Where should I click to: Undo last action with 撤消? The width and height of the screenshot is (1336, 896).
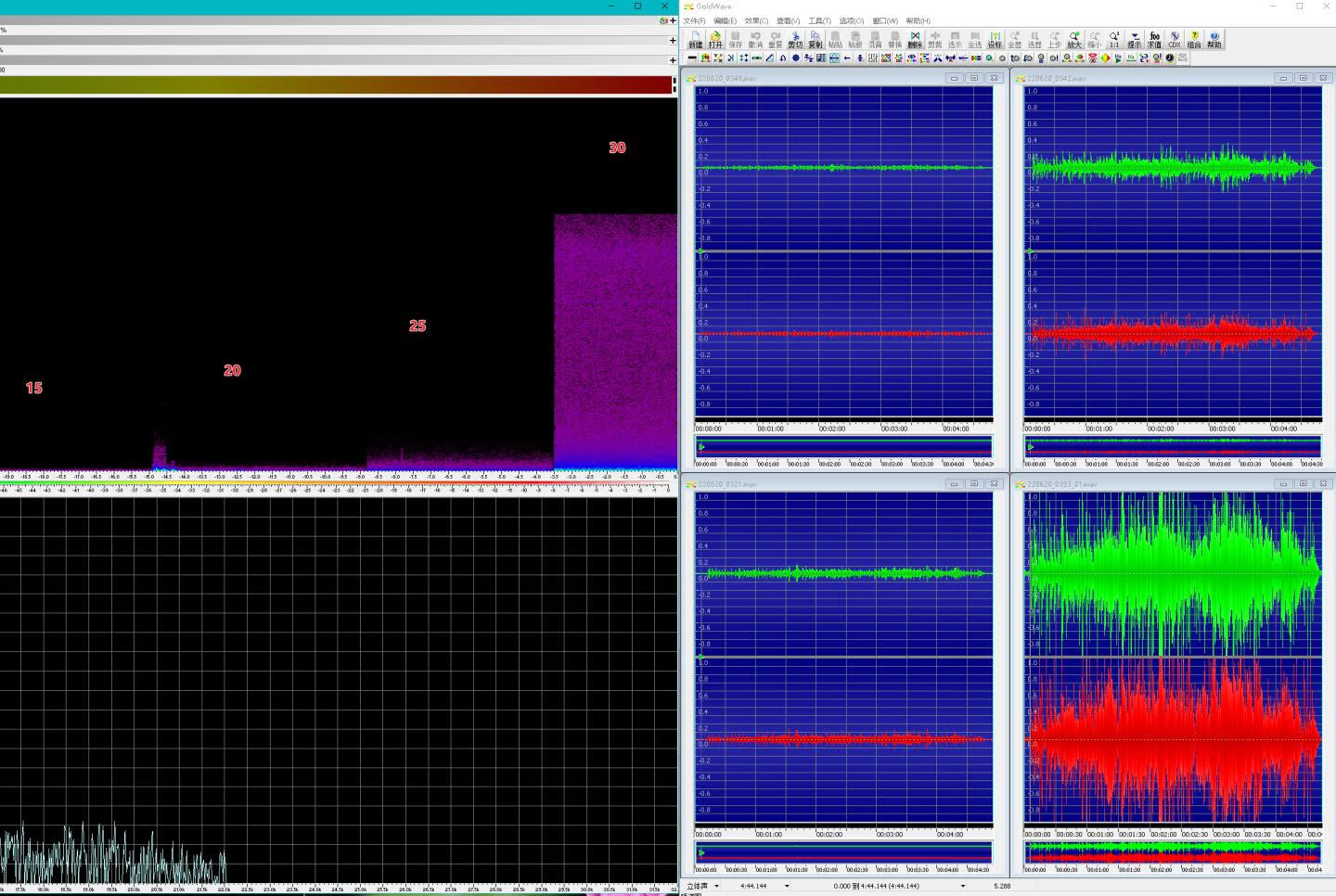click(x=755, y=40)
